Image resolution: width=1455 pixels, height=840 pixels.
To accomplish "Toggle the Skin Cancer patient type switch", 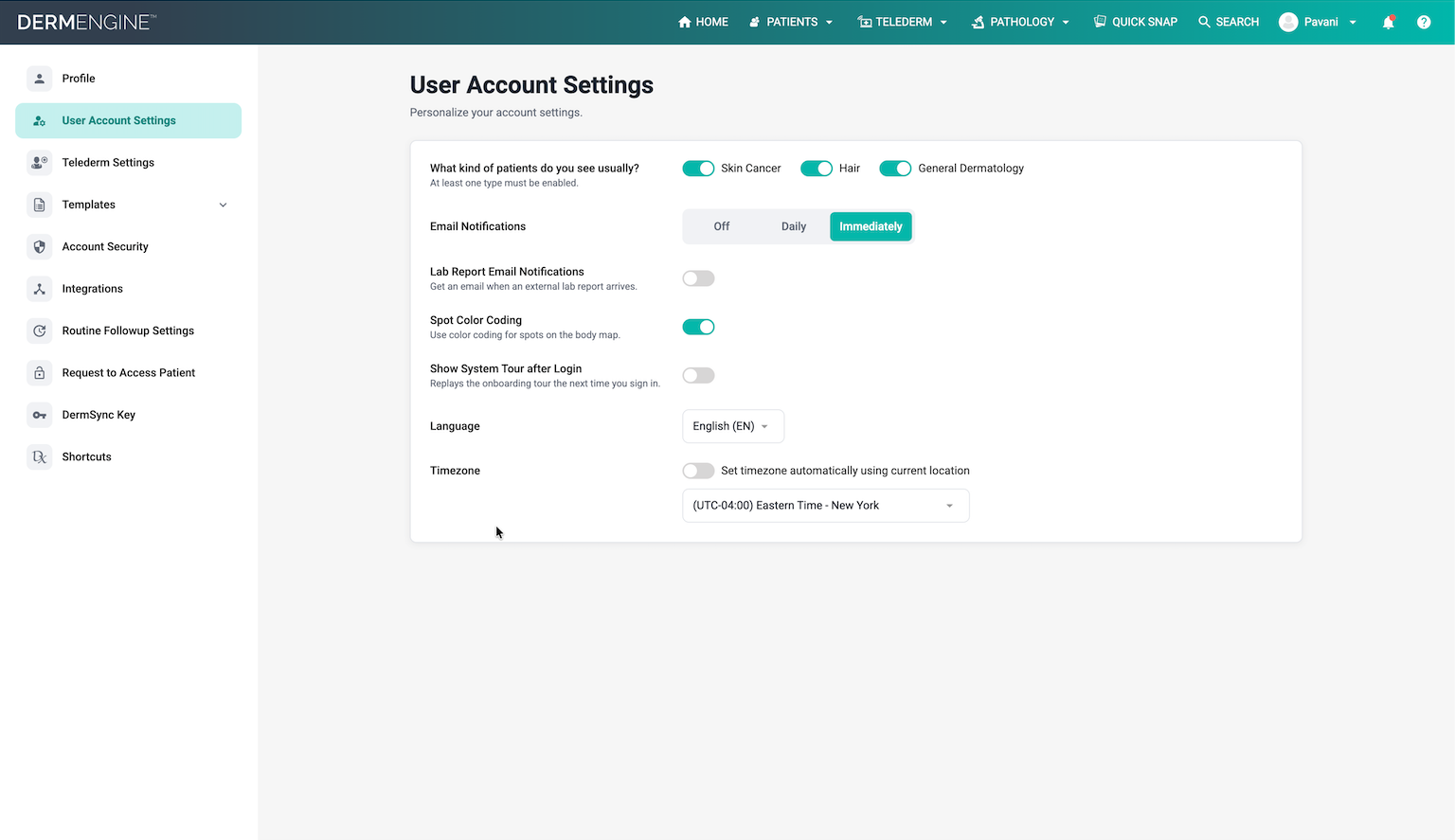I will pyautogui.click(x=698, y=169).
